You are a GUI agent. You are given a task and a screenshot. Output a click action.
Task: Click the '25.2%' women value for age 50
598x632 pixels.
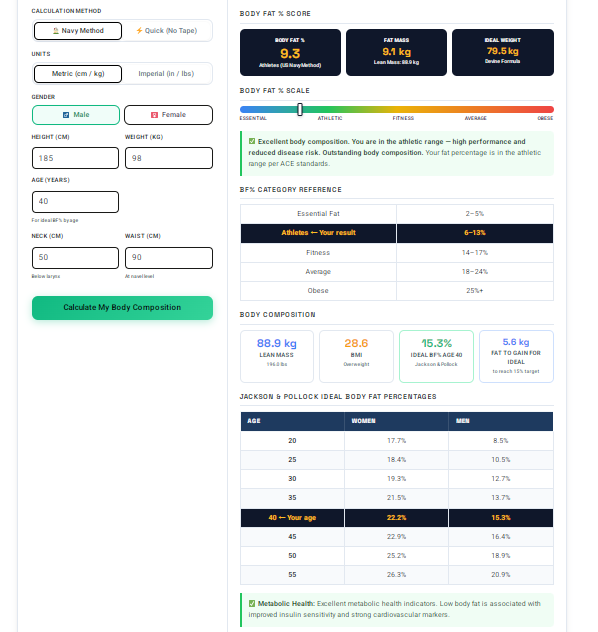click(397, 556)
